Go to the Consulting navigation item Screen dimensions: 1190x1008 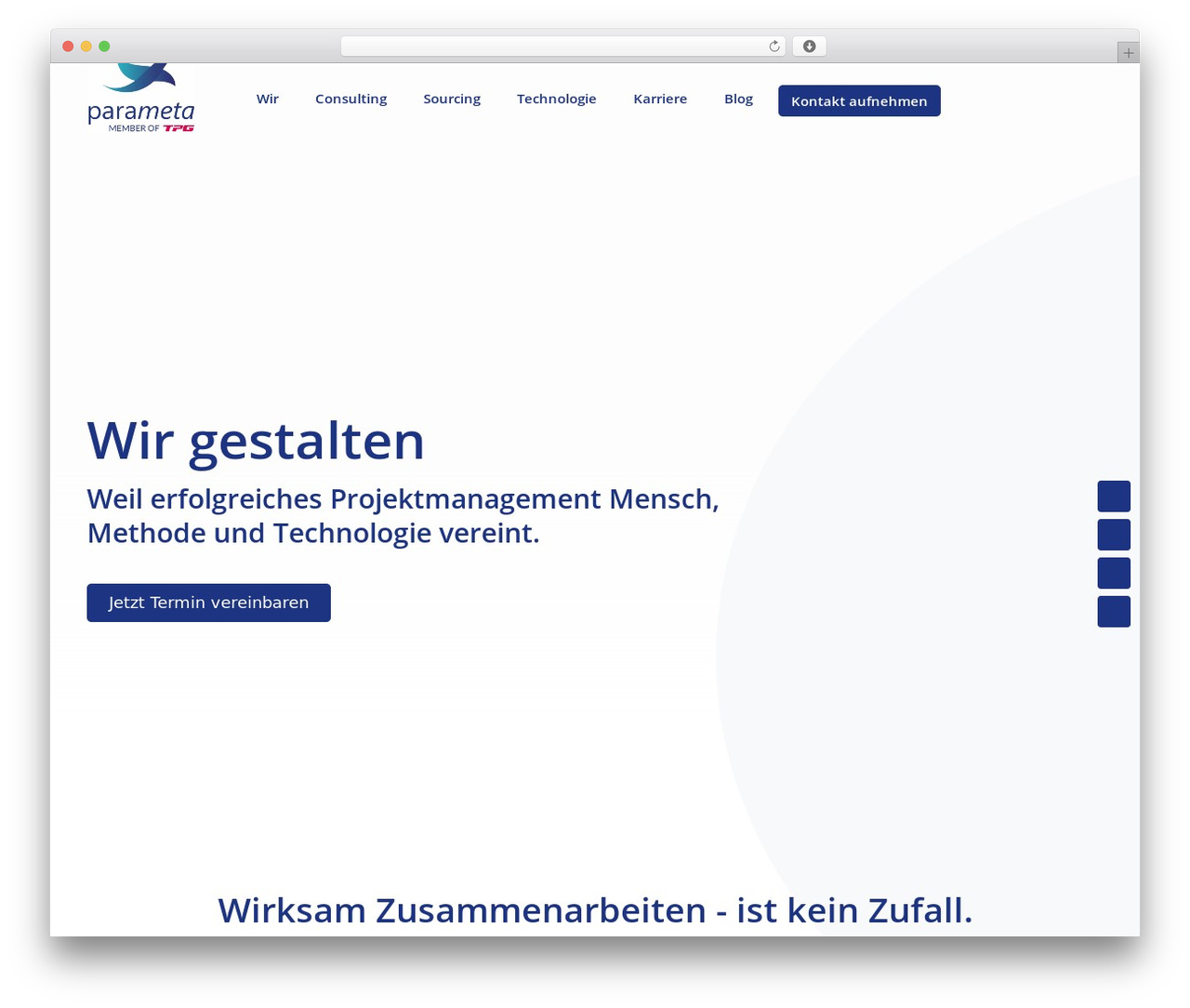[351, 99]
